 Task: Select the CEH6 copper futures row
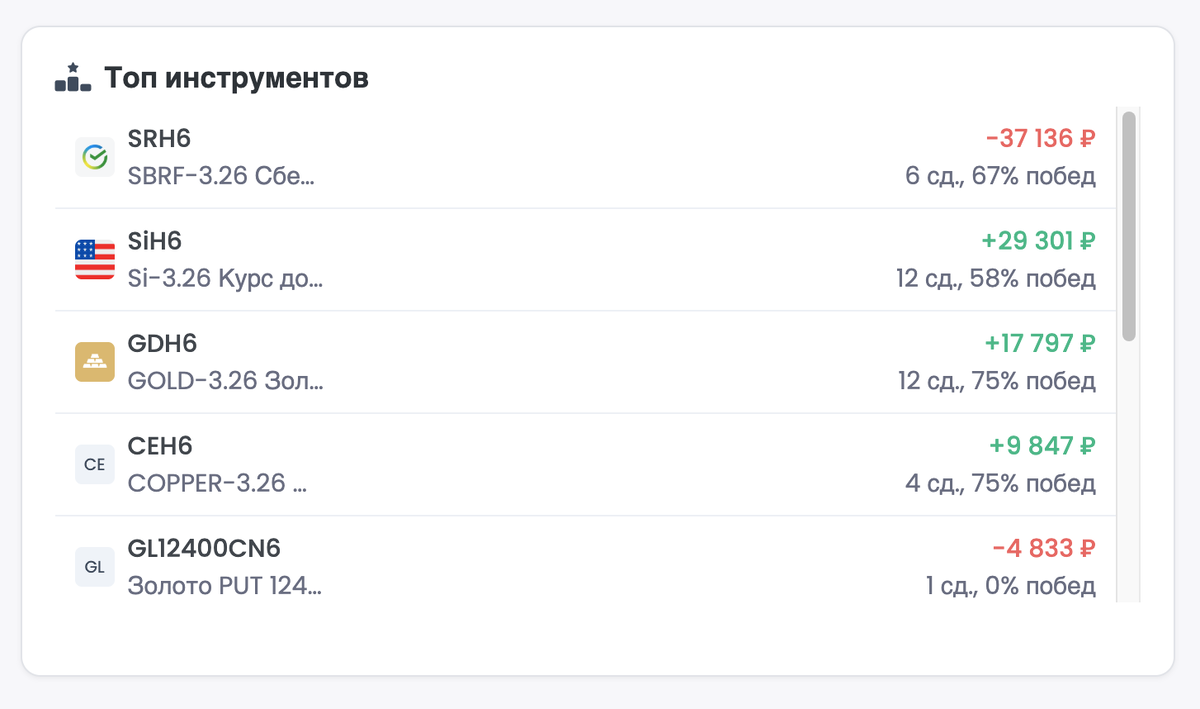pos(400,464)
